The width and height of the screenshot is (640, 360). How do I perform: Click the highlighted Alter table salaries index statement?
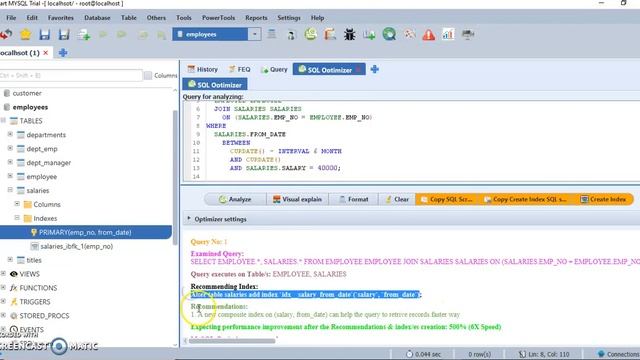(306, 294)
